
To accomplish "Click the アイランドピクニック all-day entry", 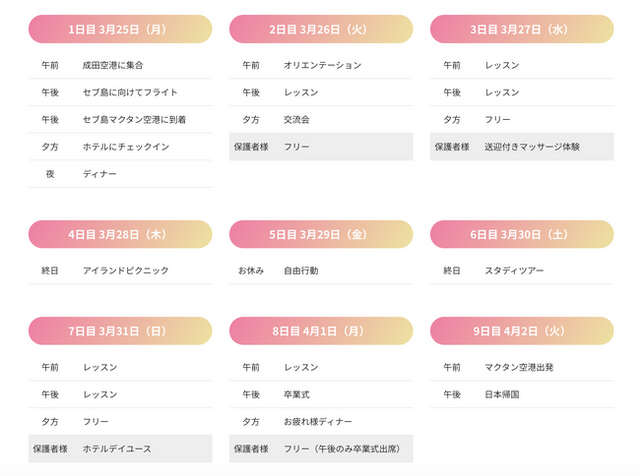I will pyautogui.click(x=126, y=270).
